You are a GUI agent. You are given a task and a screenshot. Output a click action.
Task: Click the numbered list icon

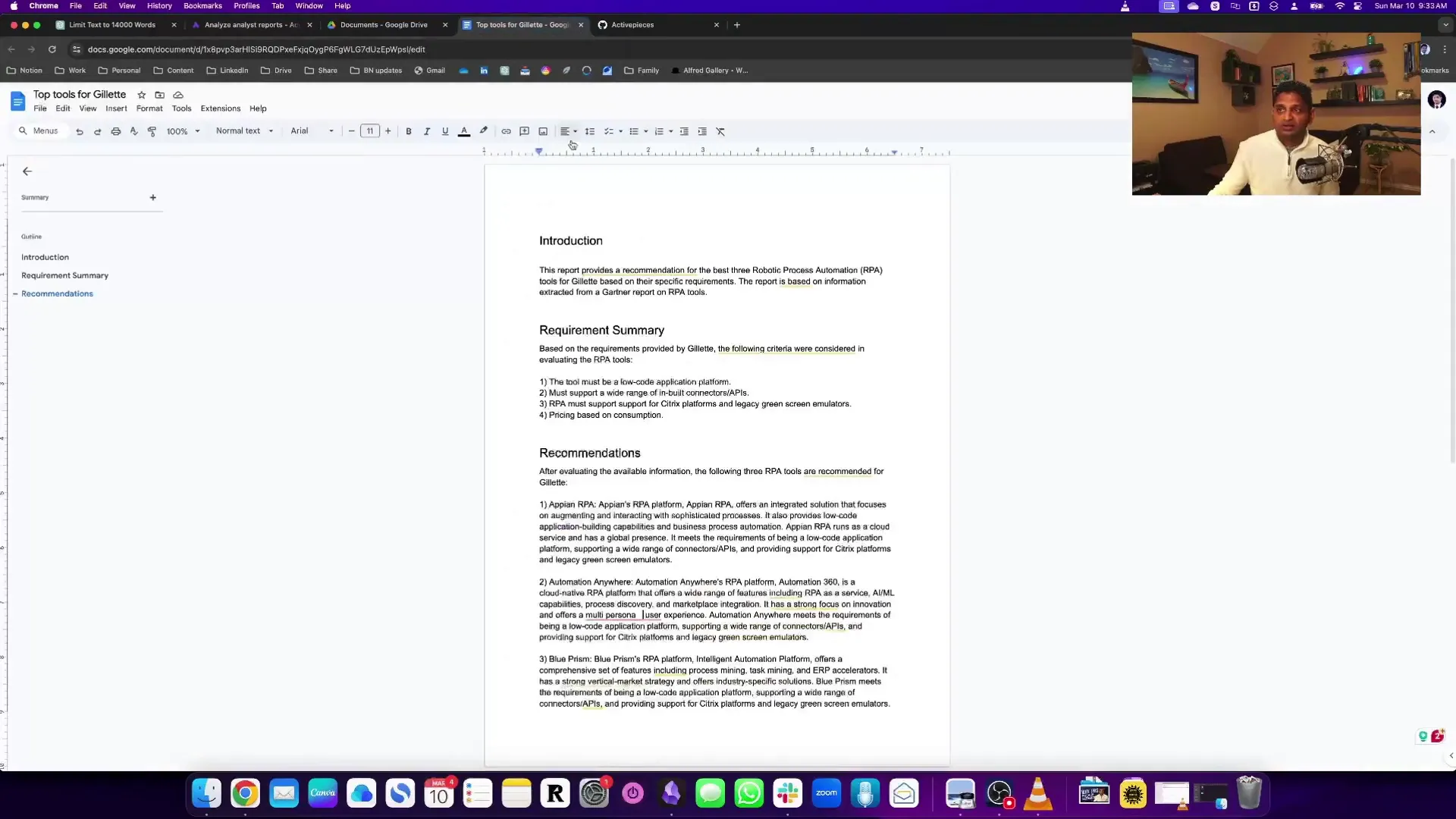pos(659,131)
